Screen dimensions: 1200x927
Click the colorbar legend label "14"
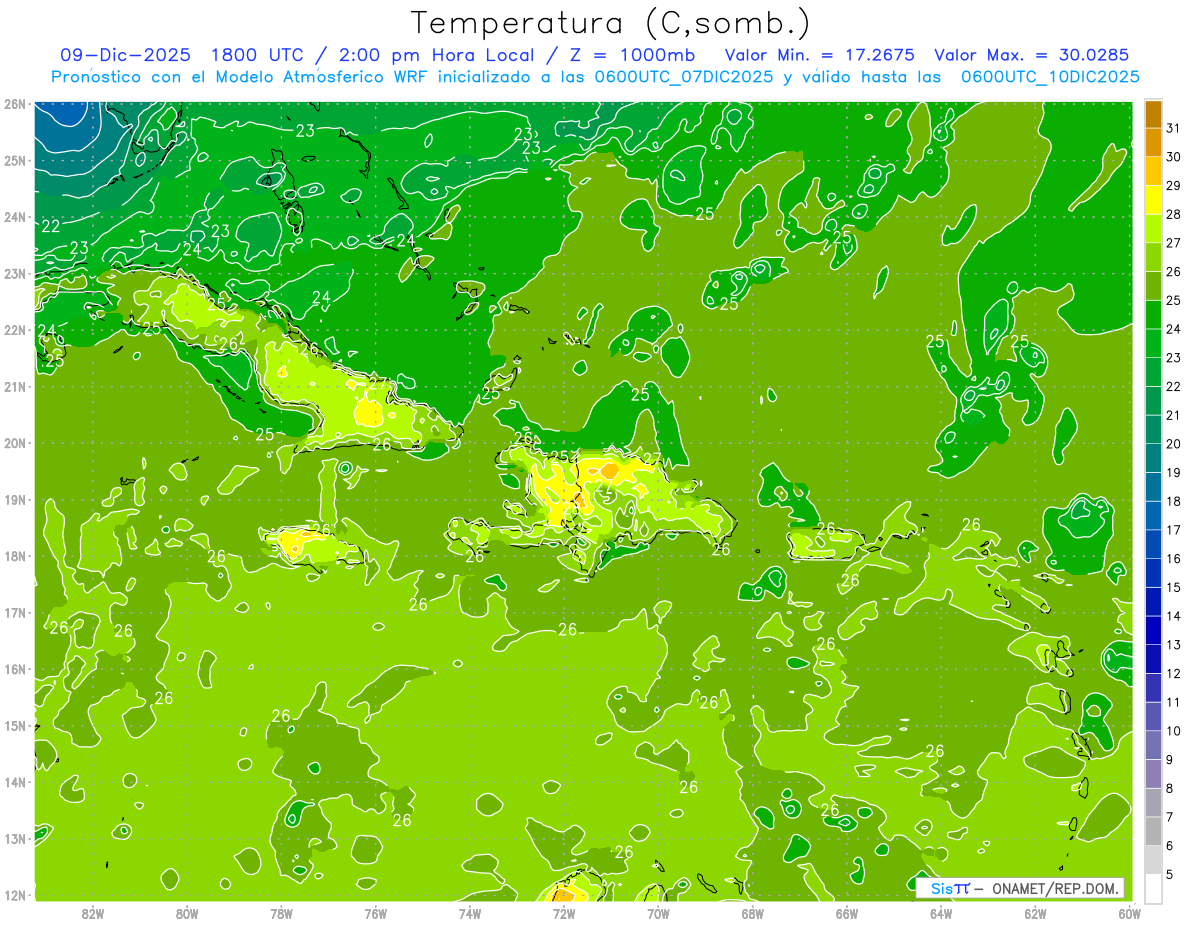coord(1174,617)
